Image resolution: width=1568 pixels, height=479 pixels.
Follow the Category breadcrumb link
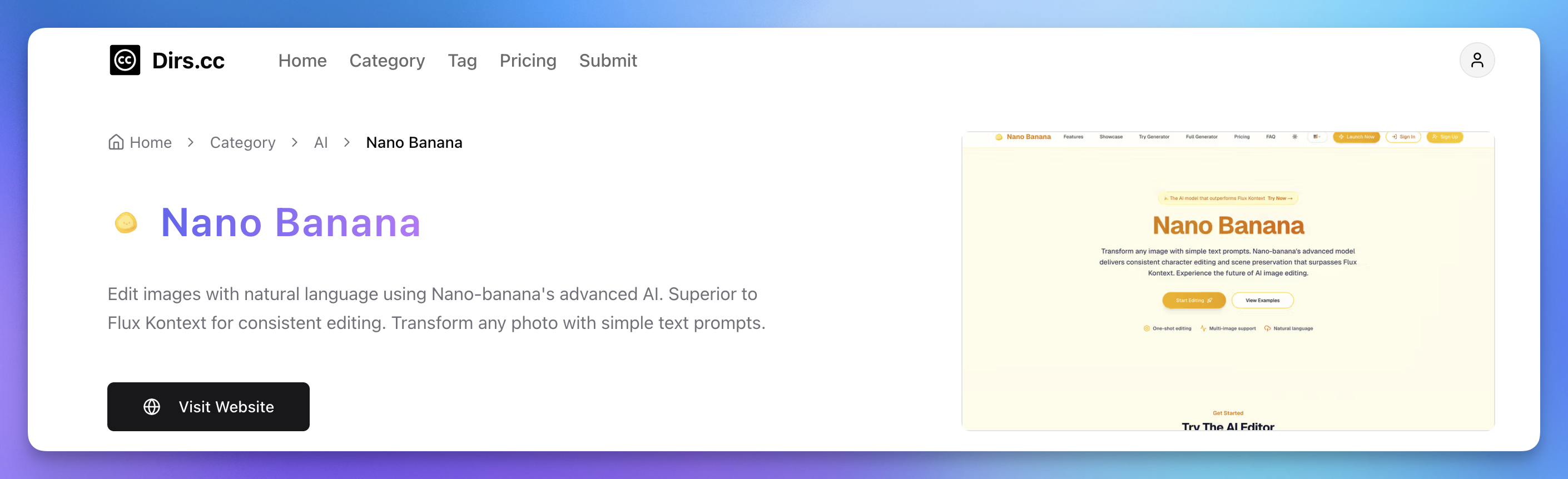[x=243, y=142]
